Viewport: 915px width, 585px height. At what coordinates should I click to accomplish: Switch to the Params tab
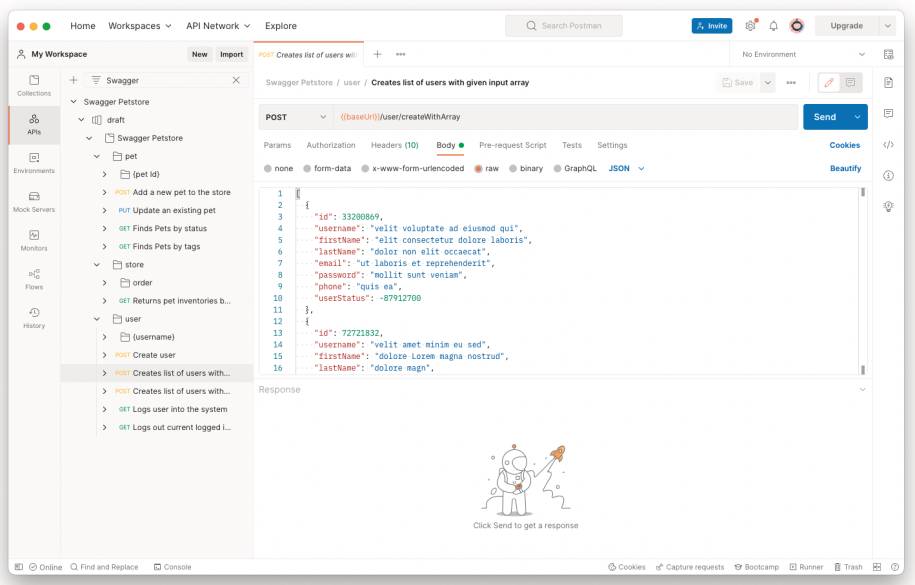click(x=277, y=145)
